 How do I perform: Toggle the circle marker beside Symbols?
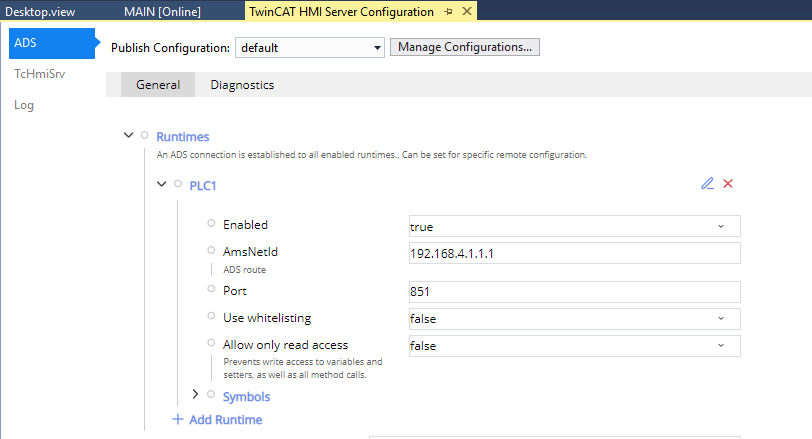211,394
